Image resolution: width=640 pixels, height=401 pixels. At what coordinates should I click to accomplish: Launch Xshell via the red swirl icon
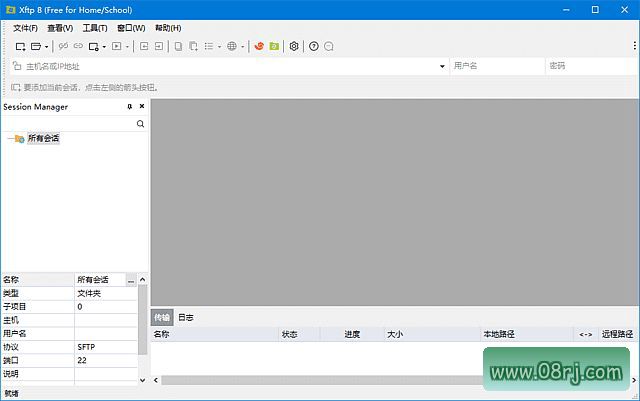(x=259, y=46)
